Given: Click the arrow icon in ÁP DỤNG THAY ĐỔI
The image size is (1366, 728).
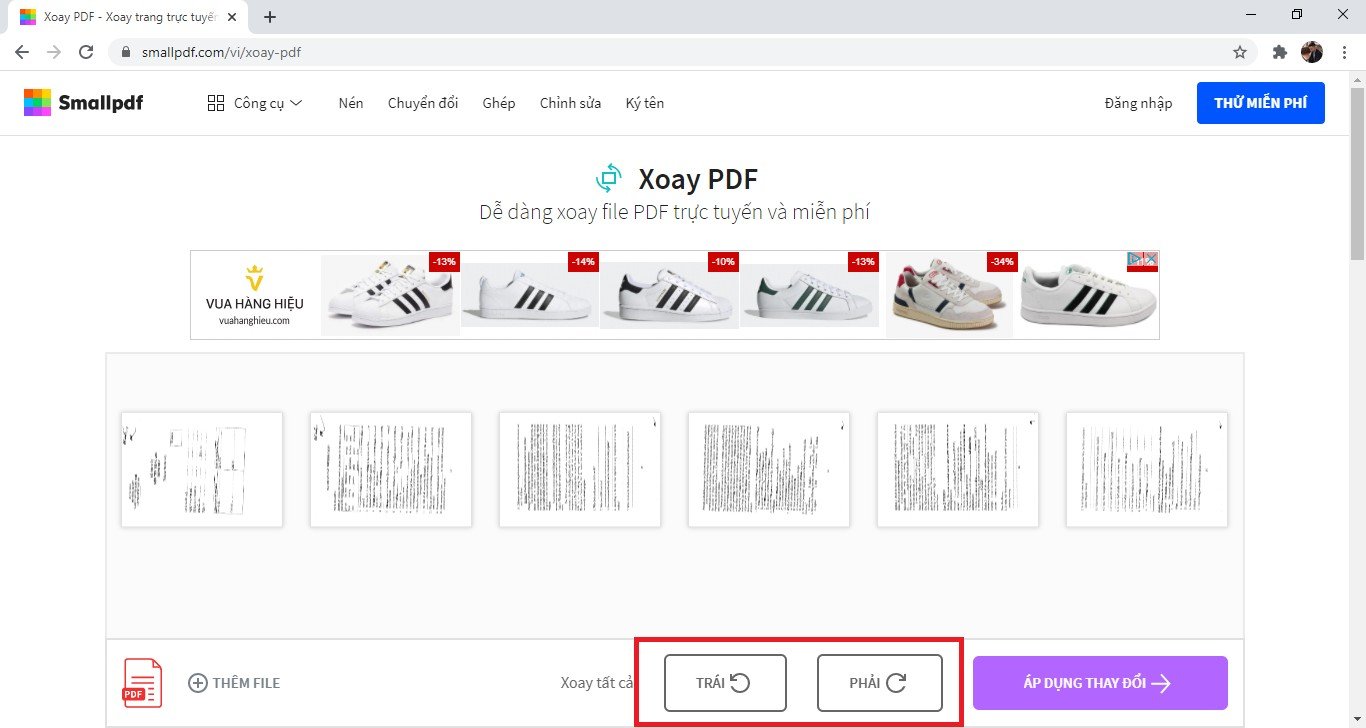Looking at the screenshot, I should tap(1161, 682).
